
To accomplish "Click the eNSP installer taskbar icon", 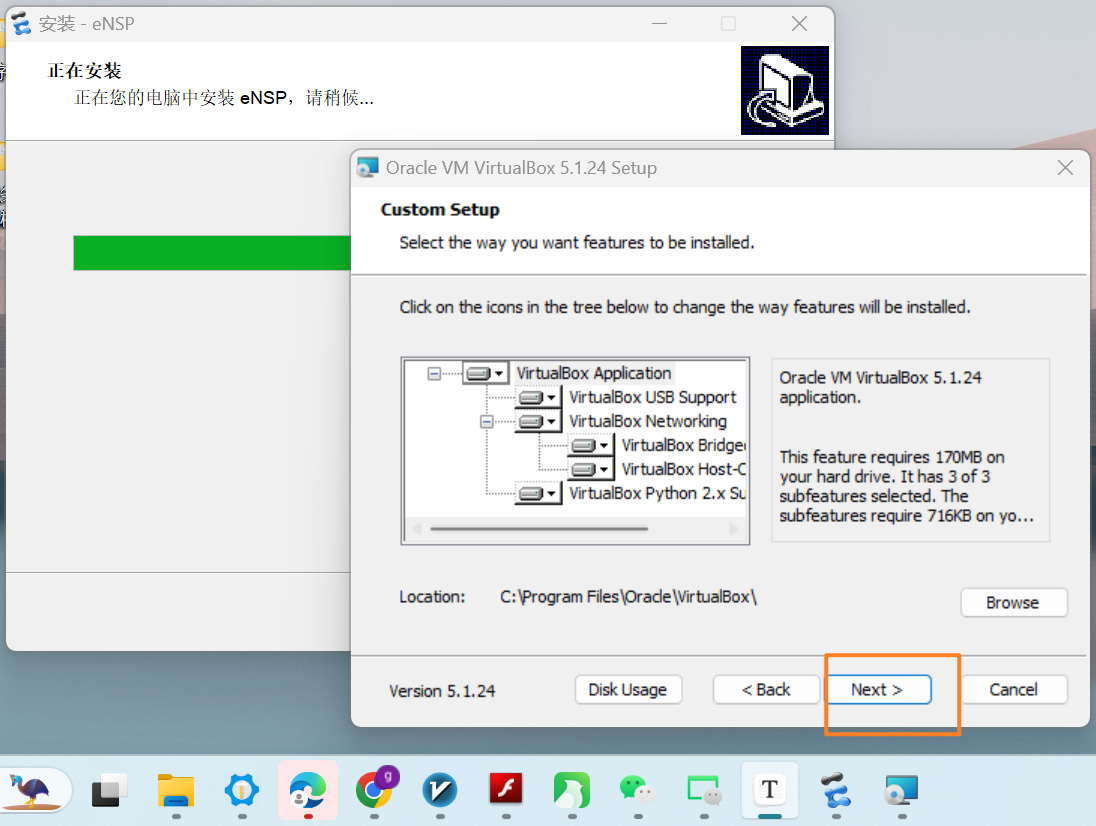I will (x=835, y=791).
